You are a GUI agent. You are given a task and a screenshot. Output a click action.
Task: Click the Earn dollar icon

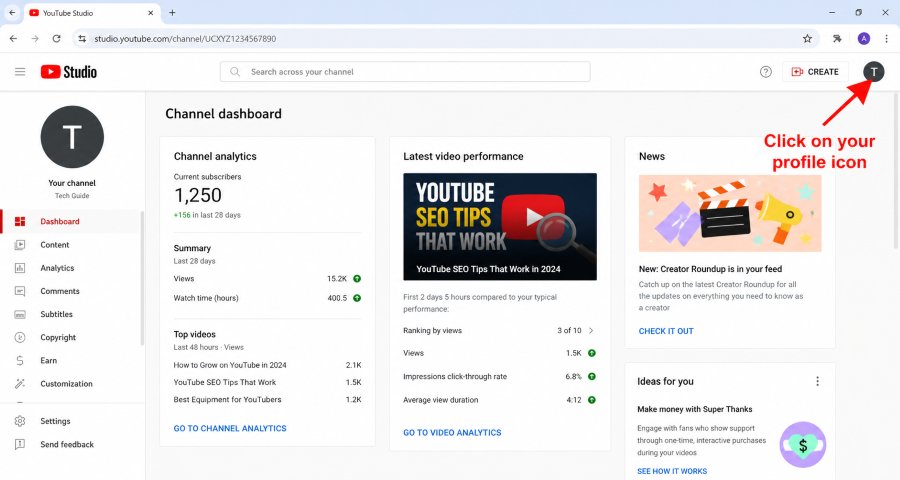point(20,361)
